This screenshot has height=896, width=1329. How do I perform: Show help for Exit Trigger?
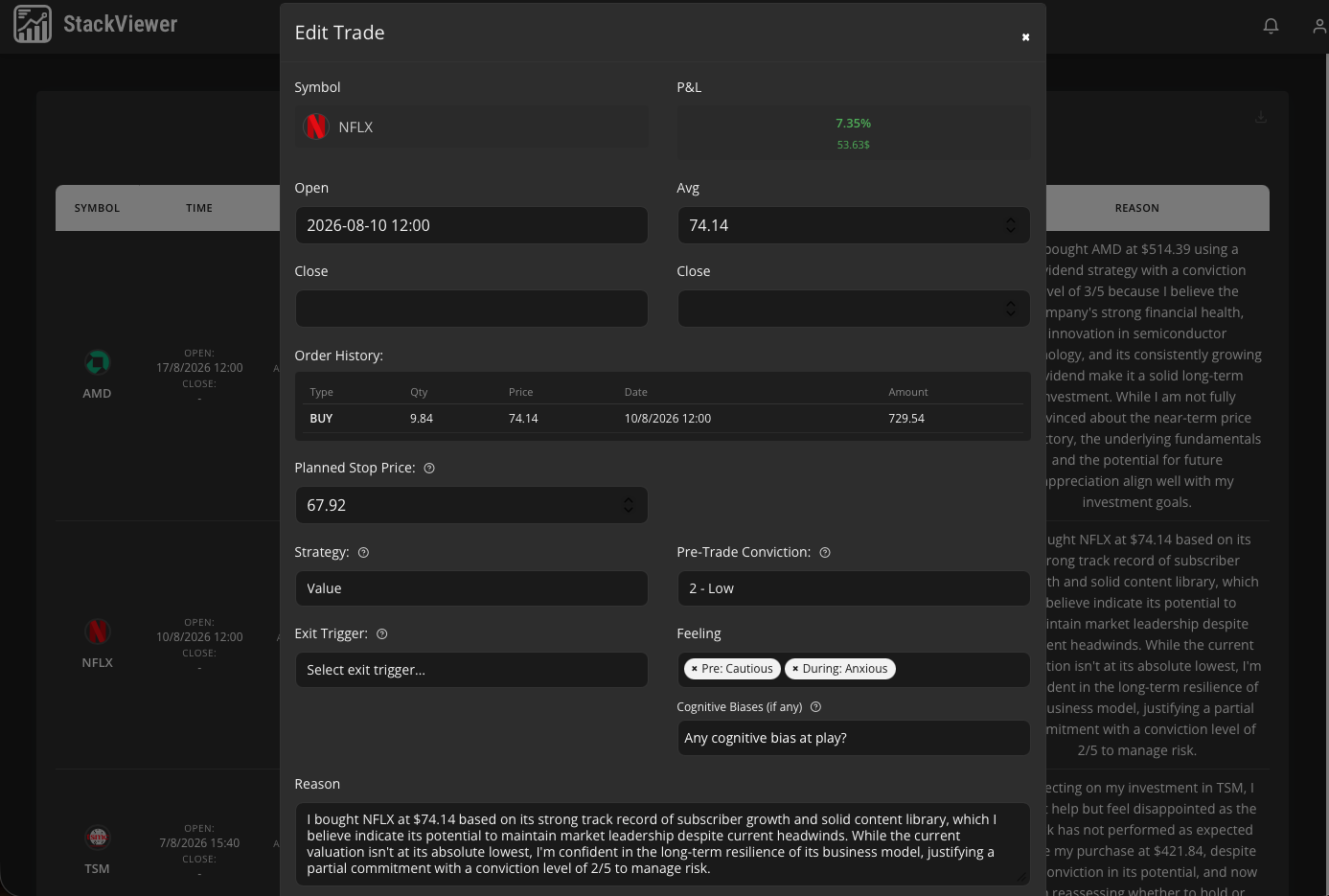(x=382, y=634)
